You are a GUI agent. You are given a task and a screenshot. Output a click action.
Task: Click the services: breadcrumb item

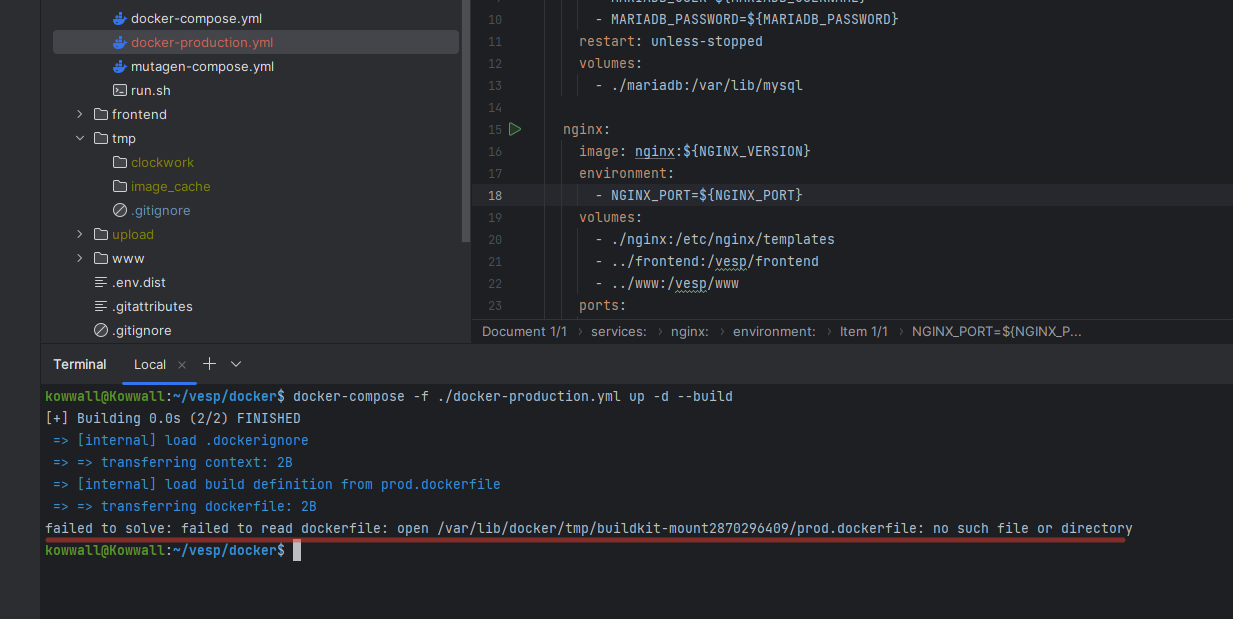(x=618, y=331)
